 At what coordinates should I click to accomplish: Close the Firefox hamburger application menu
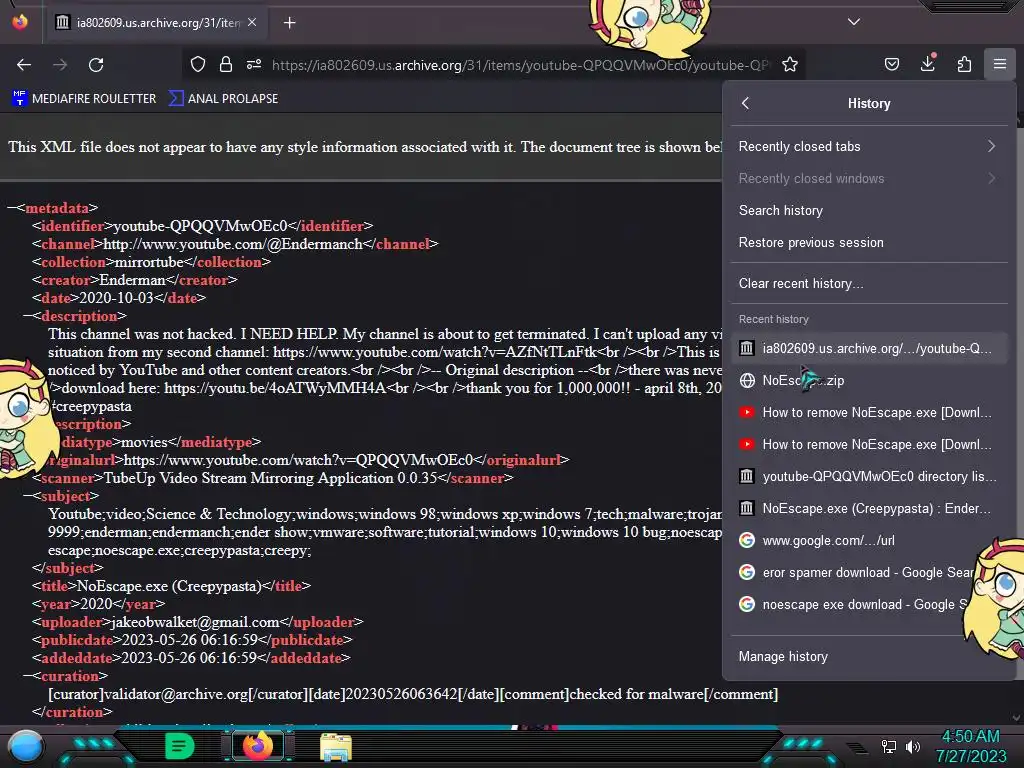click(1000, 64)
